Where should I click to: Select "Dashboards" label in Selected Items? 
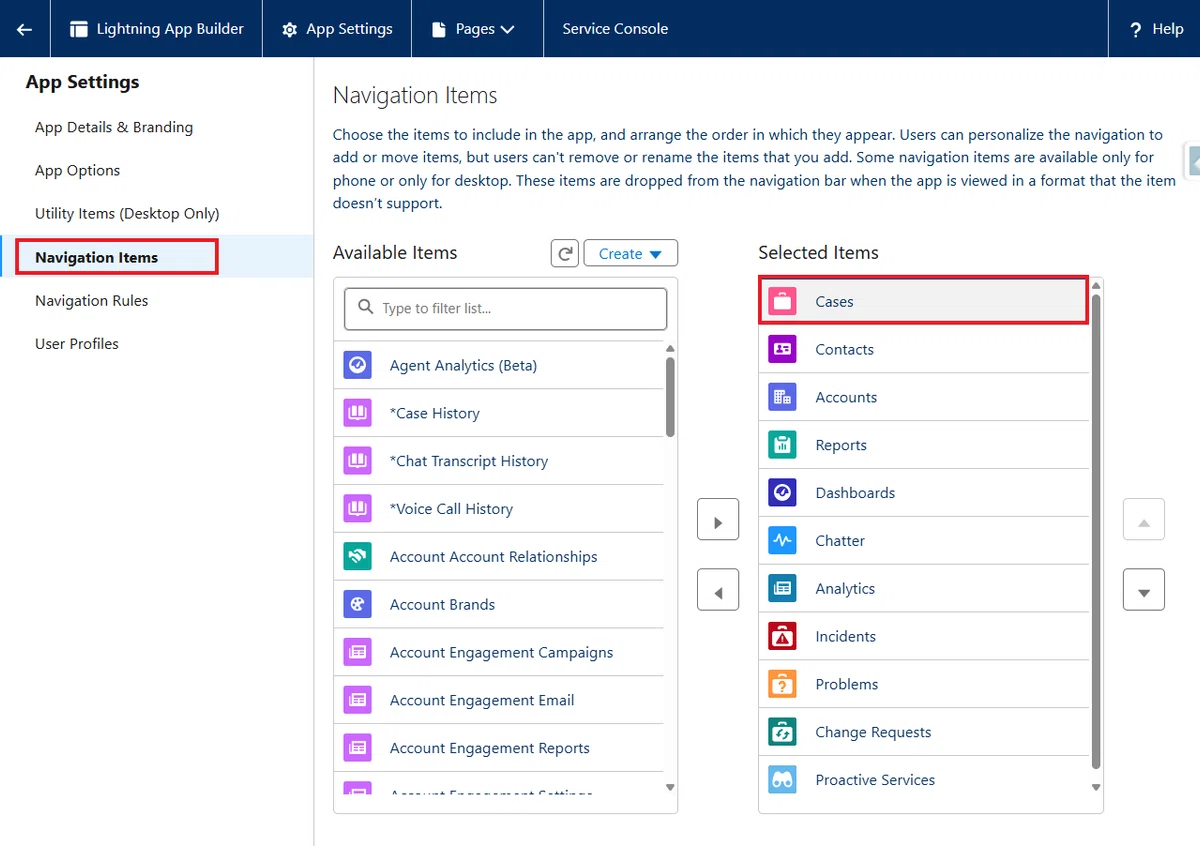click(855, 493)
